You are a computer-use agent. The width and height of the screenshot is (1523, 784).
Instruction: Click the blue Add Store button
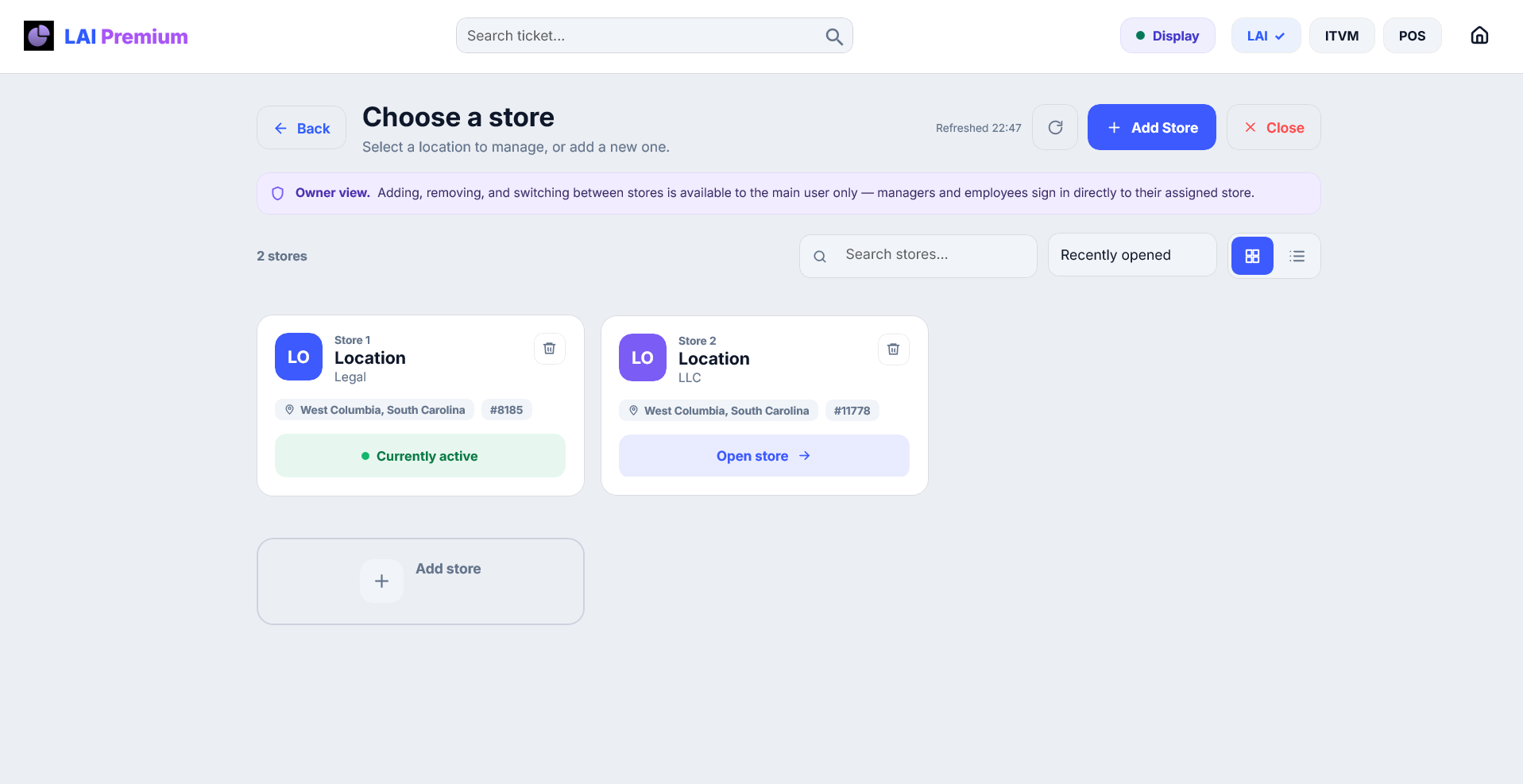click(1151, 127)
